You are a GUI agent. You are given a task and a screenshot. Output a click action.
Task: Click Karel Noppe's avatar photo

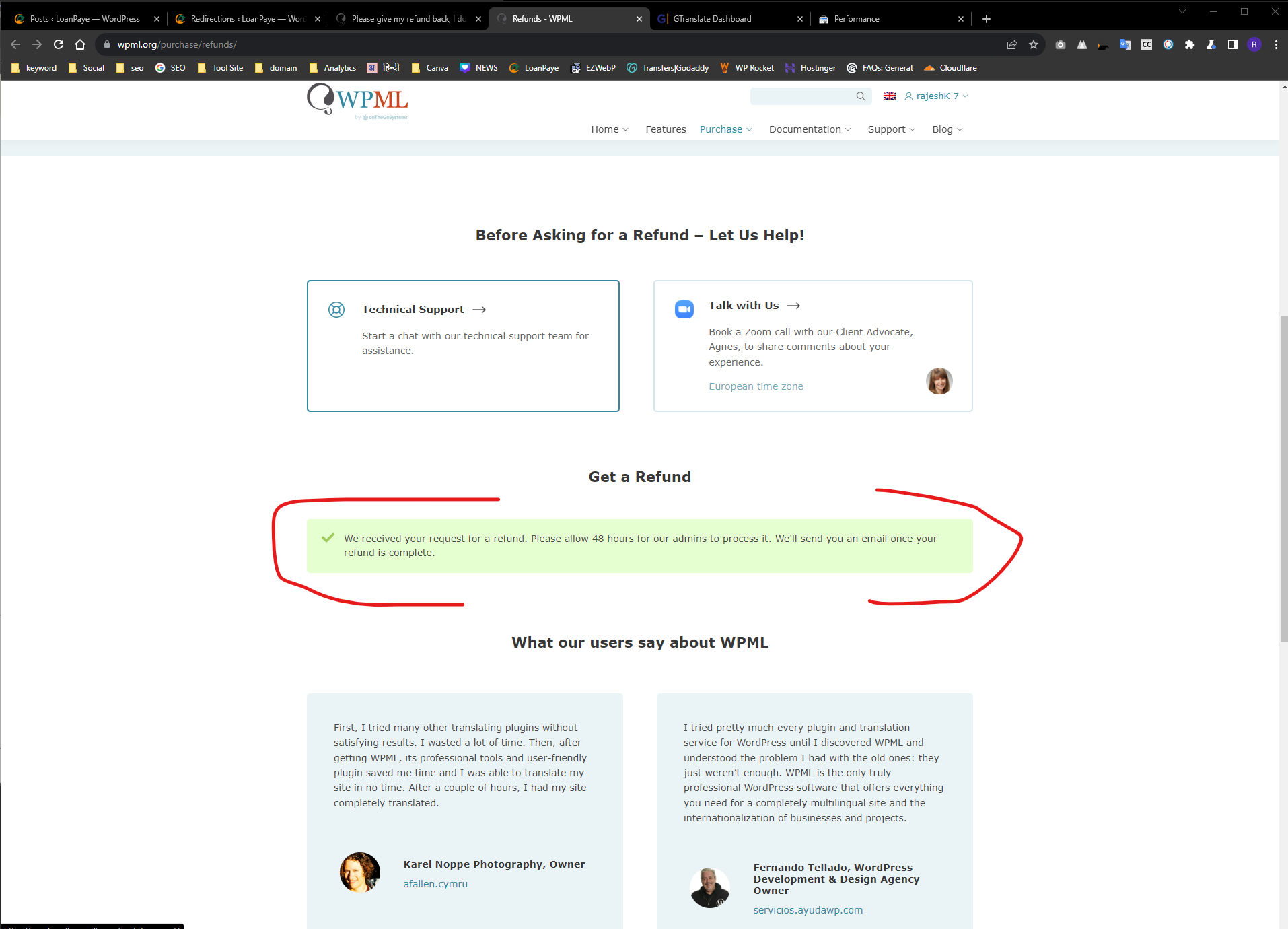point(360,872)
